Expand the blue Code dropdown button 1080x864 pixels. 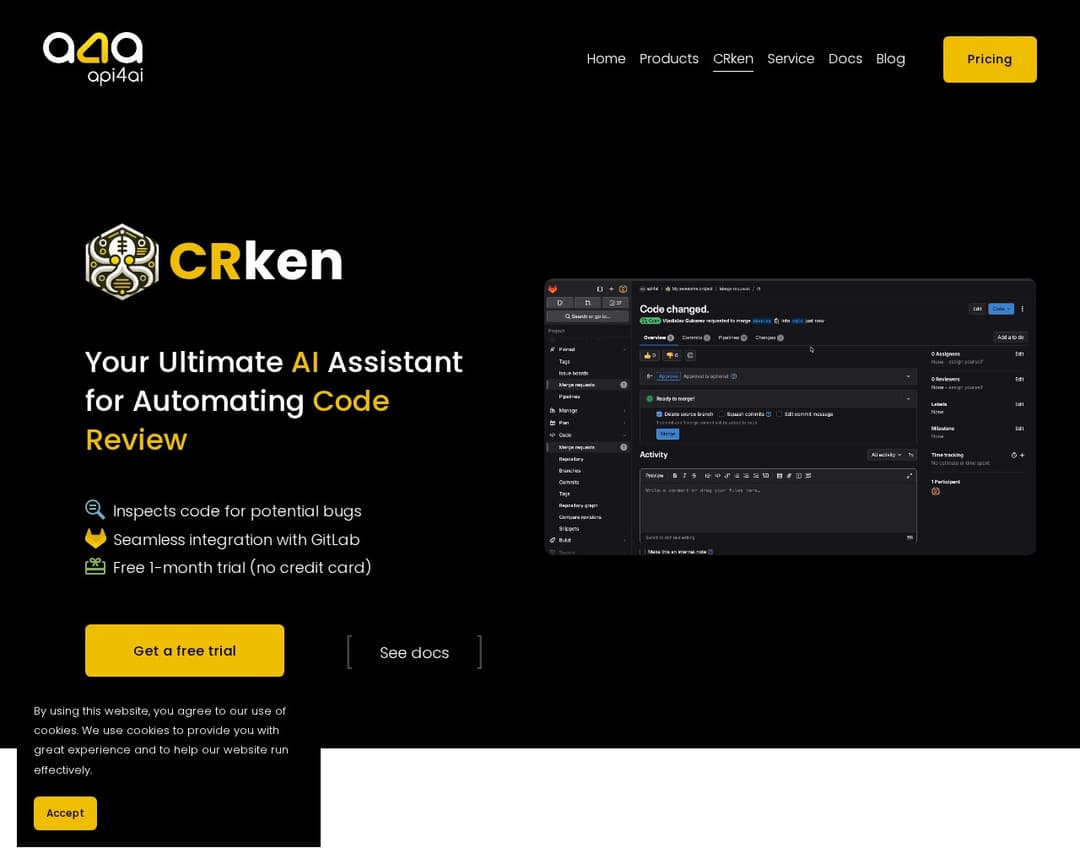pos(1001,309)
